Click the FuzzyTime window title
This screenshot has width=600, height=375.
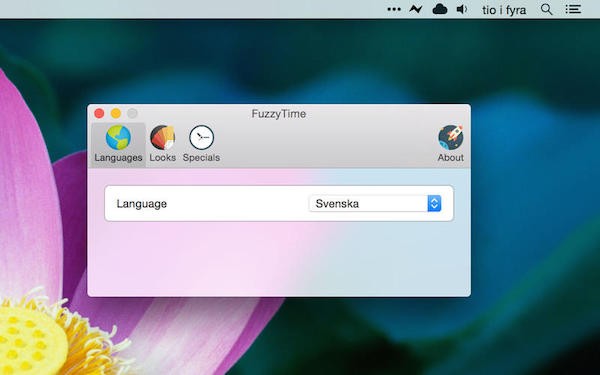[279, 114]
